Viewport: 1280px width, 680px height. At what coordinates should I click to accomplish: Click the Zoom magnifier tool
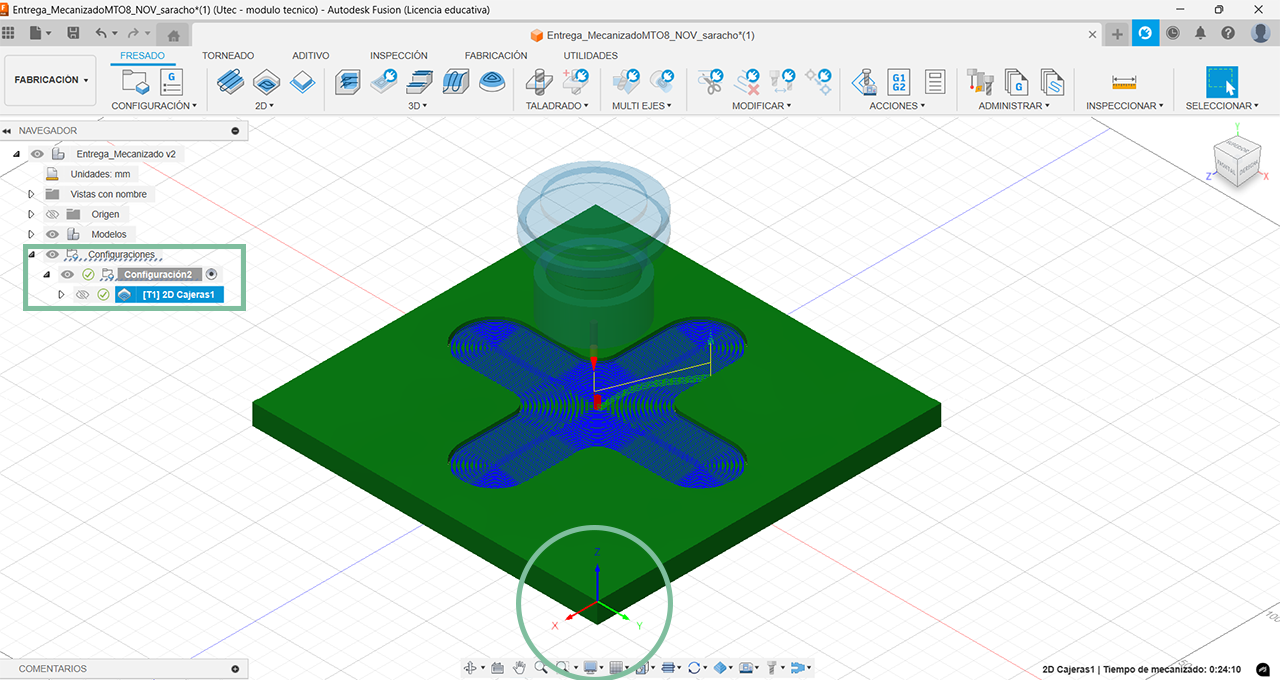pos(541,667)
